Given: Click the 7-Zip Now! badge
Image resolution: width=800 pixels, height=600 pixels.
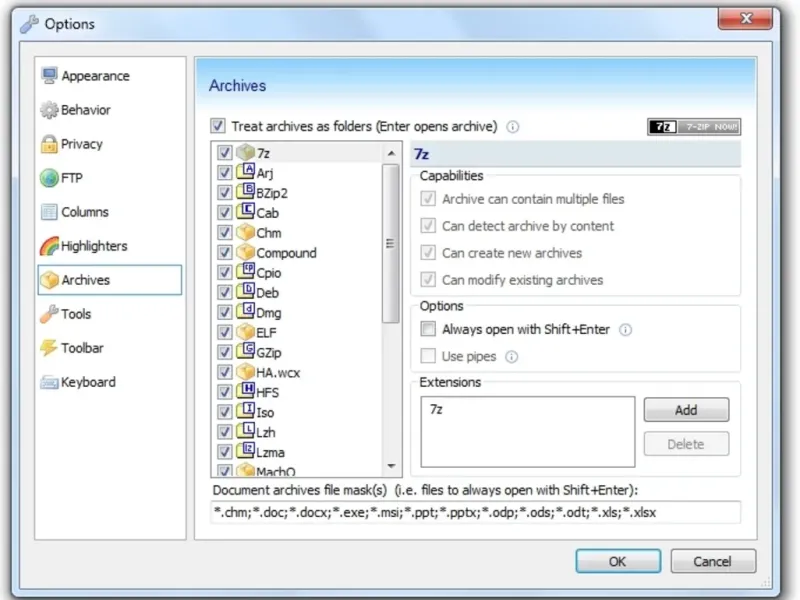Looking at the screenshot, I should [694, 127].
